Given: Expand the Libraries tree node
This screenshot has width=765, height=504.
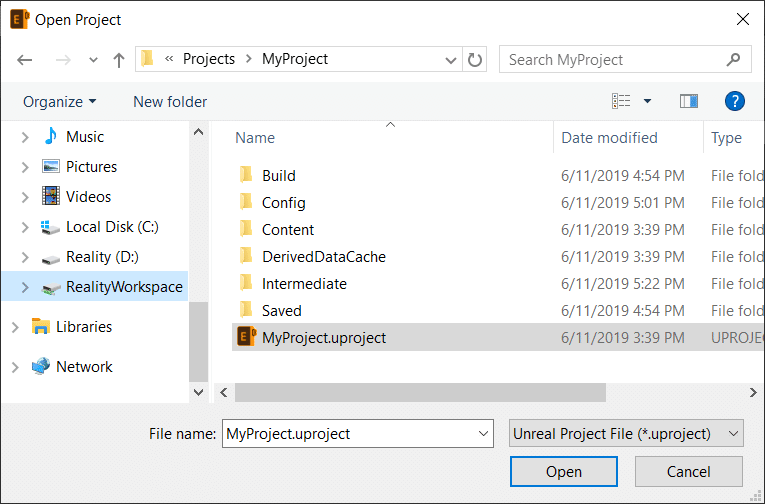Looking at the screenshot, I should 14,327.
